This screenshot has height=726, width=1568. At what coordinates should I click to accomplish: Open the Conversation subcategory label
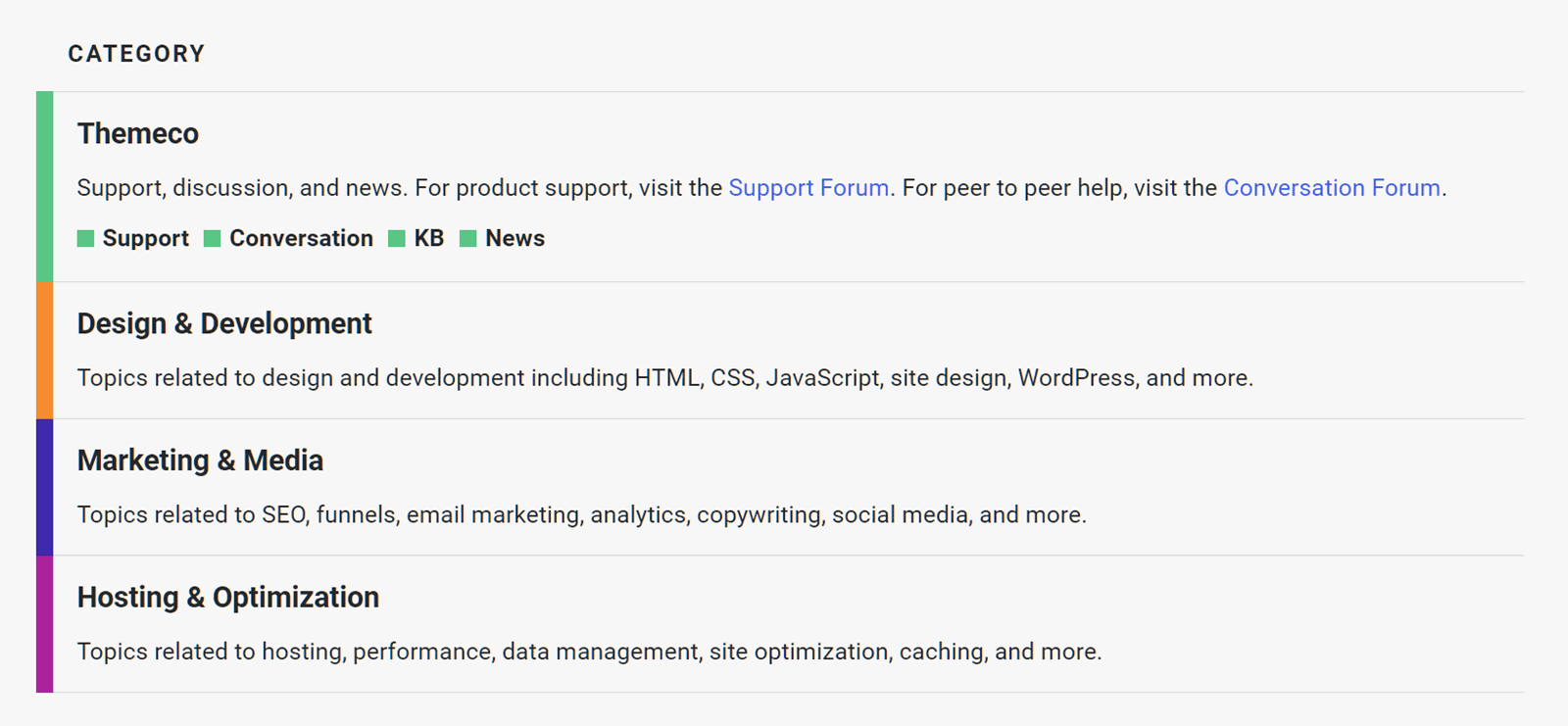tap(301, 239)
